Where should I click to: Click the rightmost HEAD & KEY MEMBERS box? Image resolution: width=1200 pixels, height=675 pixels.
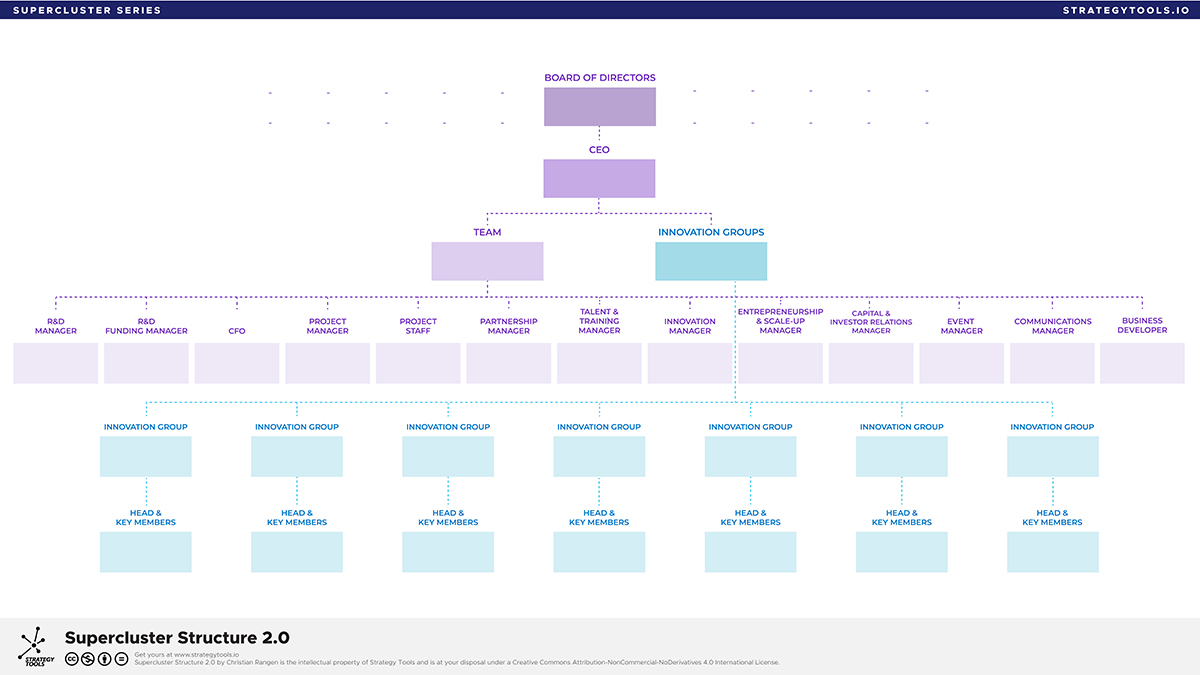(1052, 551)
